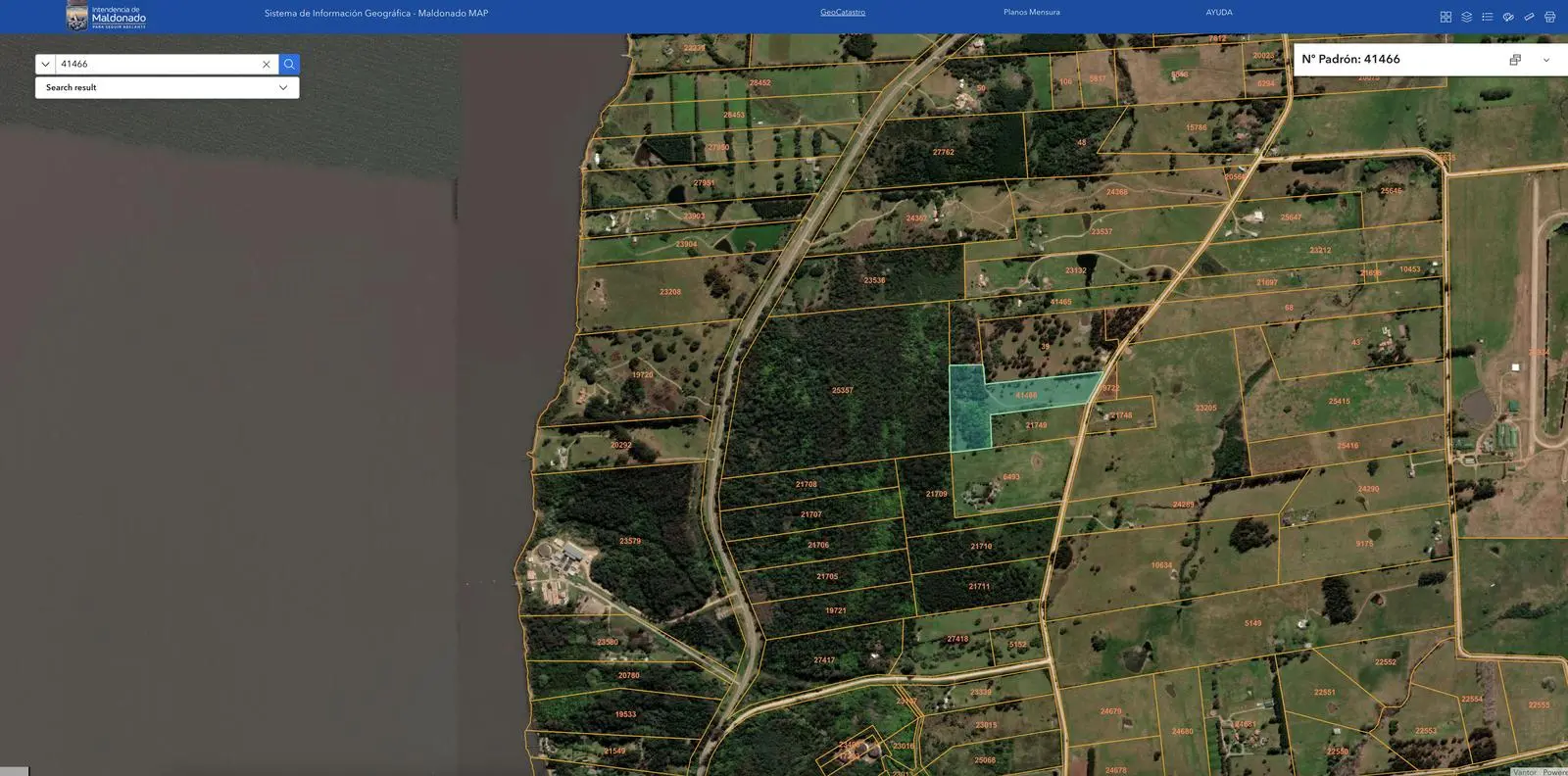Click the AYUDA help link
This screenshot has height=776, width=1568.
click(1219, 13)
